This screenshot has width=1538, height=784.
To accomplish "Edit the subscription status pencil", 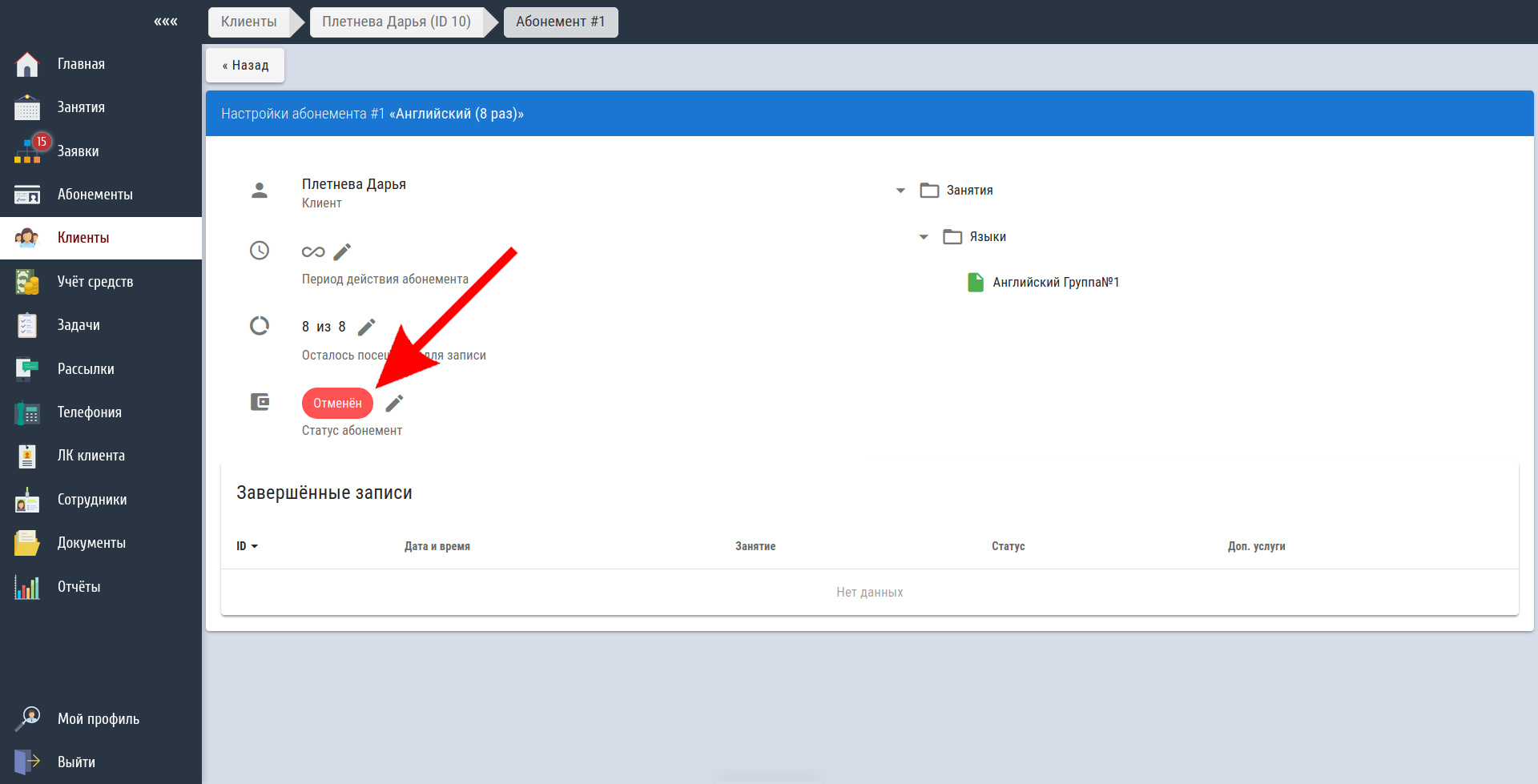I will pos(394,404).
